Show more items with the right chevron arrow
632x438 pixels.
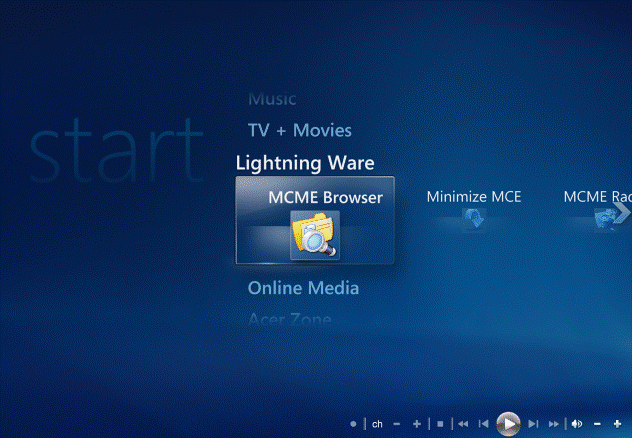(x=622, y=212)
